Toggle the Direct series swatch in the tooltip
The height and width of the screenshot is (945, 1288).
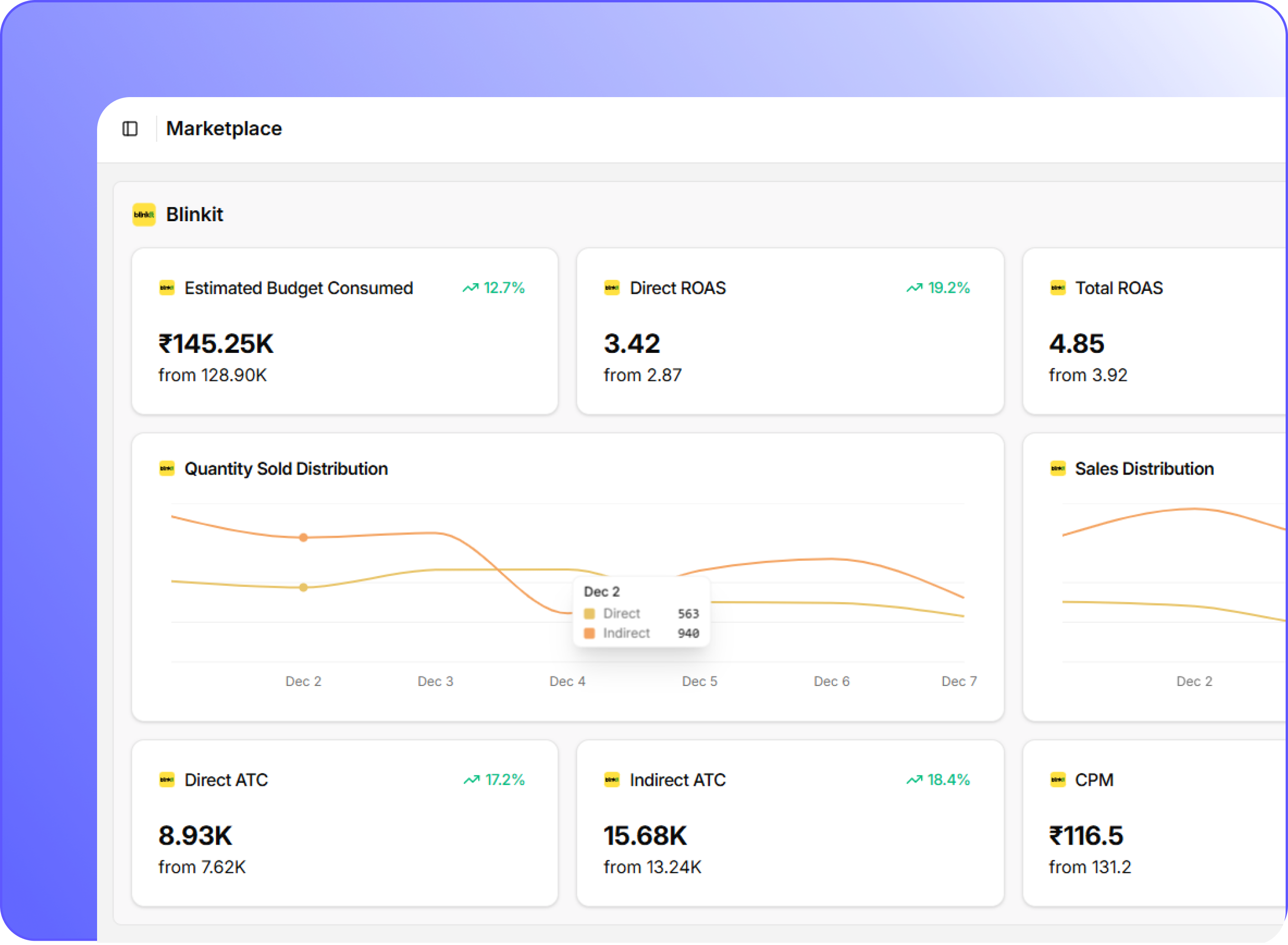coord(590,613)
